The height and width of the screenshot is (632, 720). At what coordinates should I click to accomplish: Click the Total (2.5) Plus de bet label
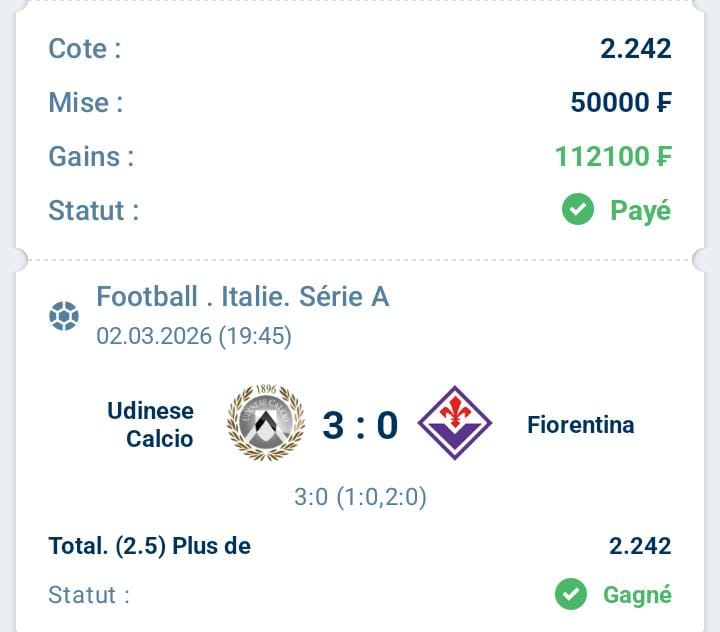point(150,546)
